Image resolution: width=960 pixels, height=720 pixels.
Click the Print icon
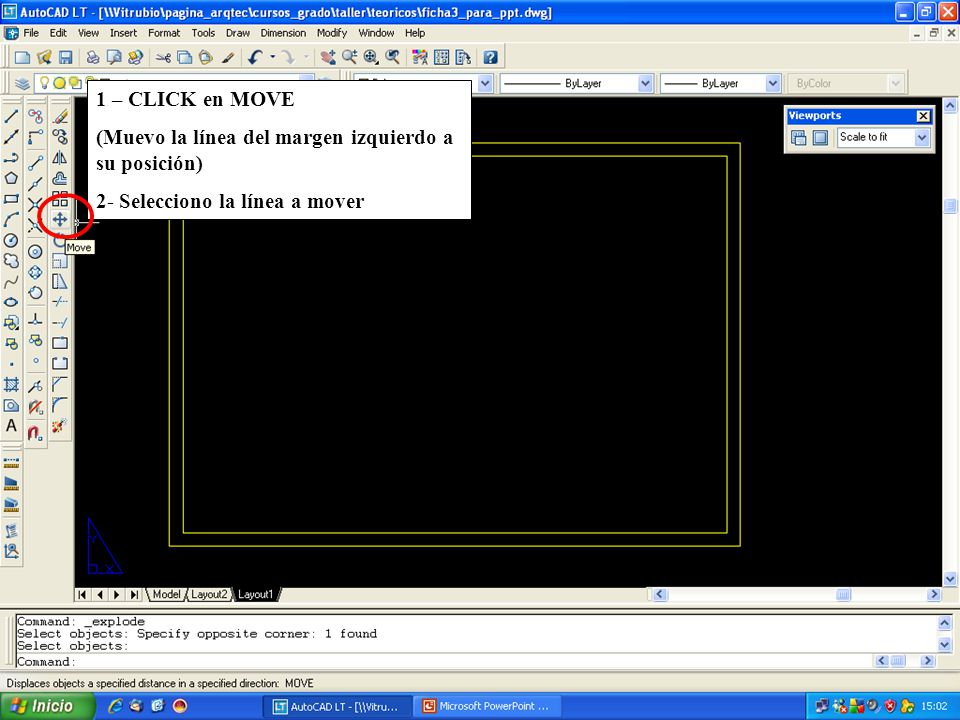pyautogui.click(x=93, y=58)
